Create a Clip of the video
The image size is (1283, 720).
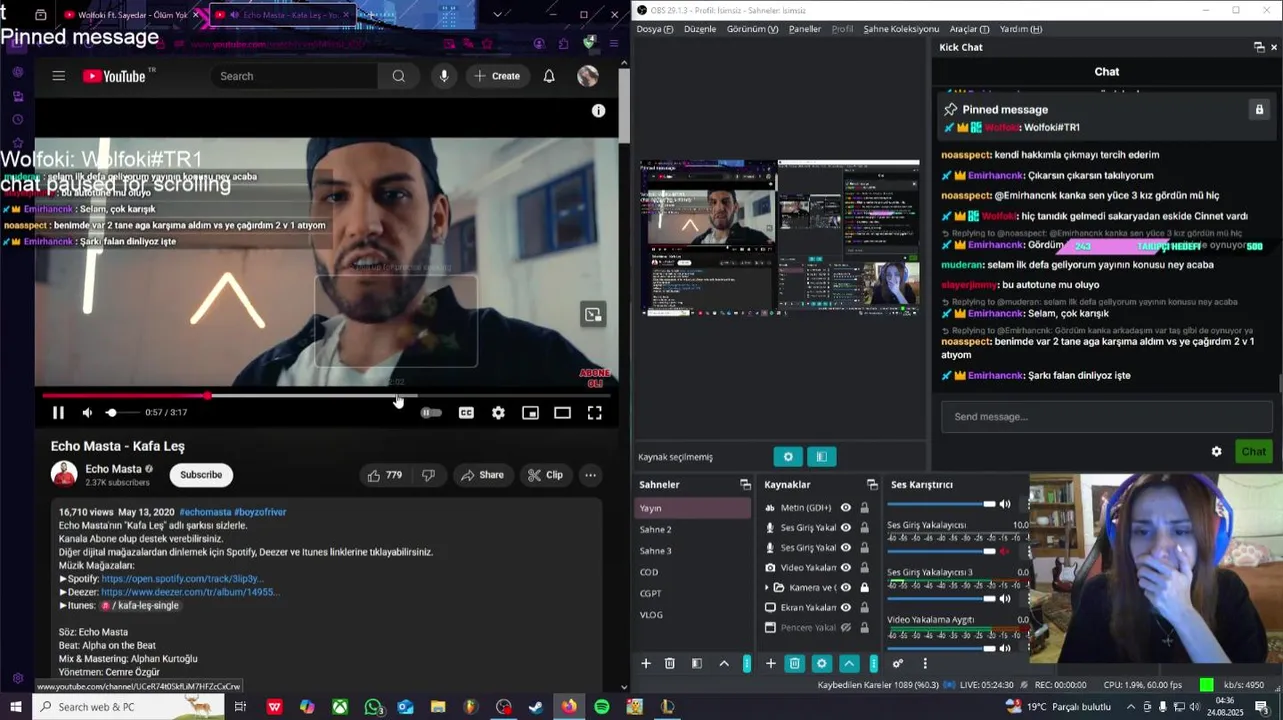(x=545, y=475)
